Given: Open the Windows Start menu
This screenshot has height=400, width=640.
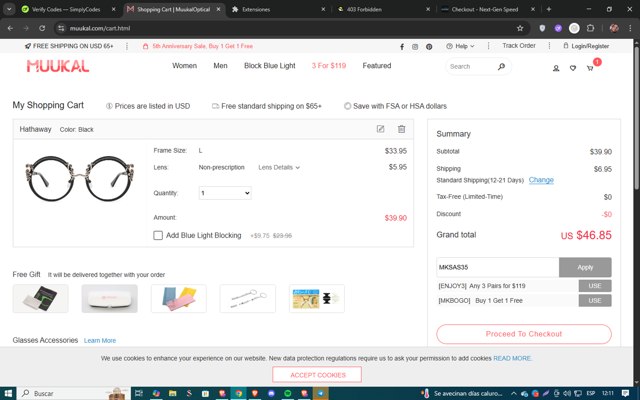Looking at the screenshot, I should (8, 393).
